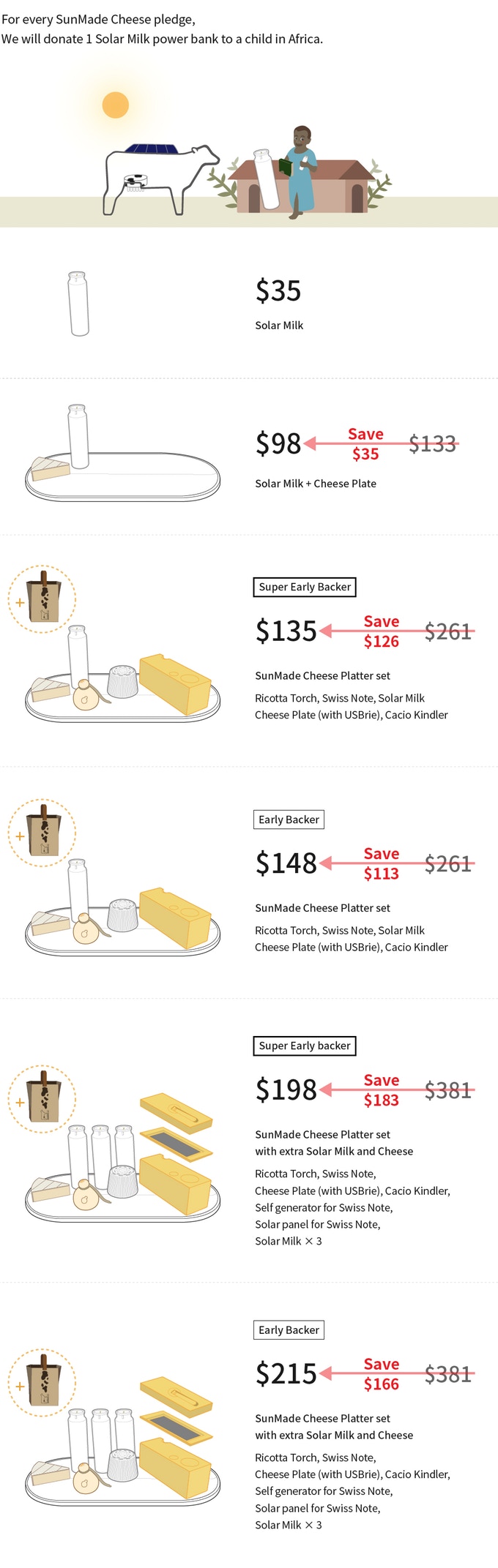Click the Solar Milk + Cheese Plate illustration
Screen dimensions: 498x1568
tap(122, 453)
